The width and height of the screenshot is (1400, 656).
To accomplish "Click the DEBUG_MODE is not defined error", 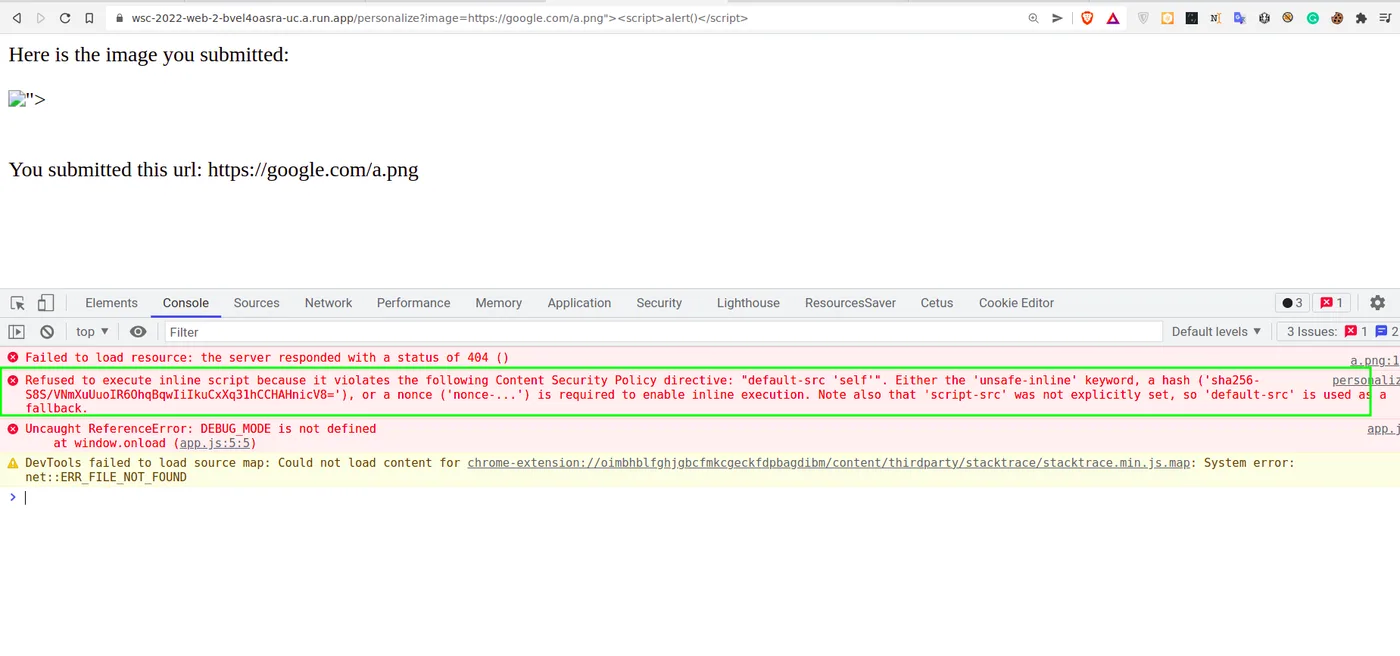I will pos(201,429).
